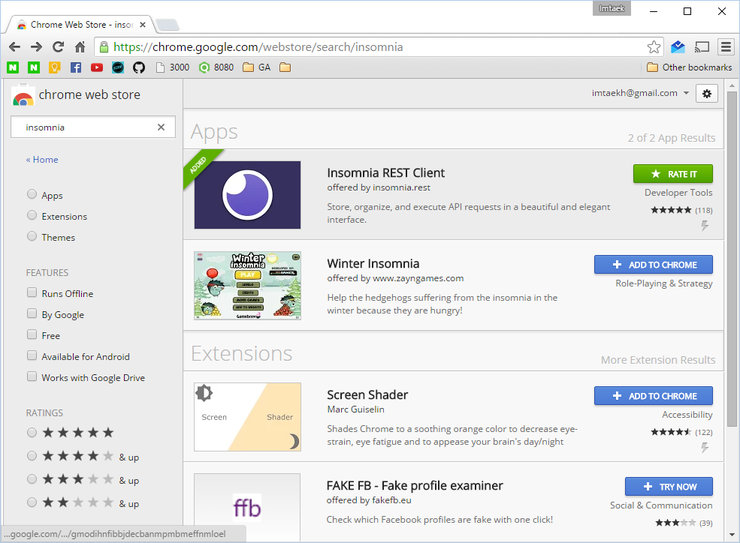Screen dimensions: 740x543
Task: Select the two stars & up rating
Action: click(32, 502)
